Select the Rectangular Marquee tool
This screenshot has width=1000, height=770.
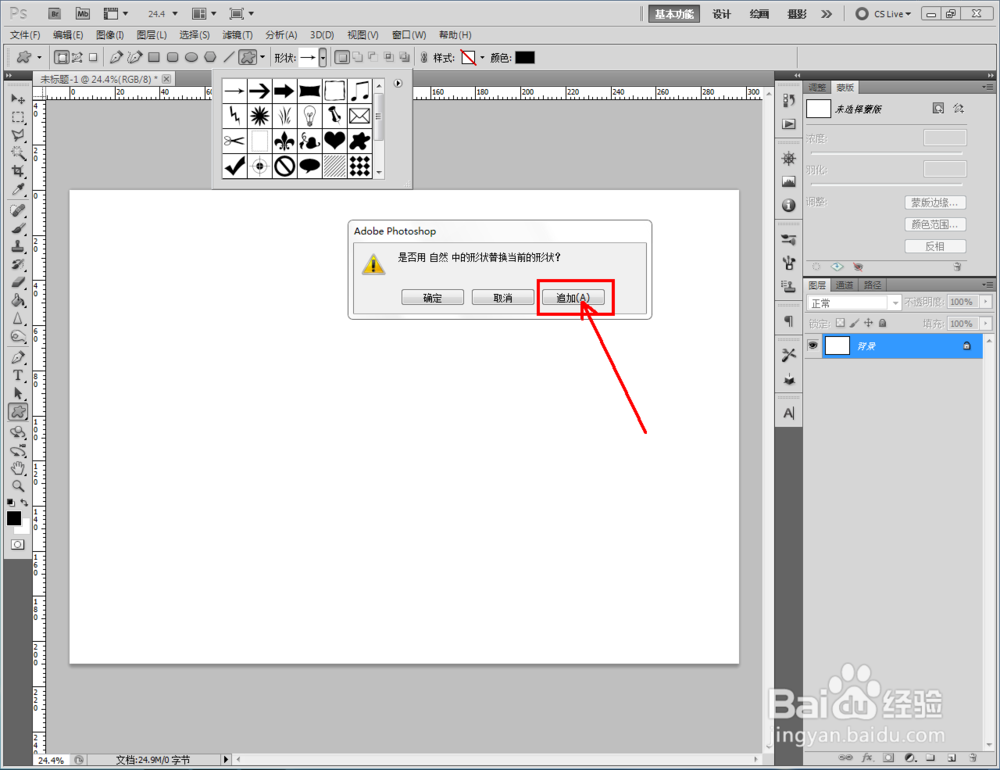click(x=18, y=117)
